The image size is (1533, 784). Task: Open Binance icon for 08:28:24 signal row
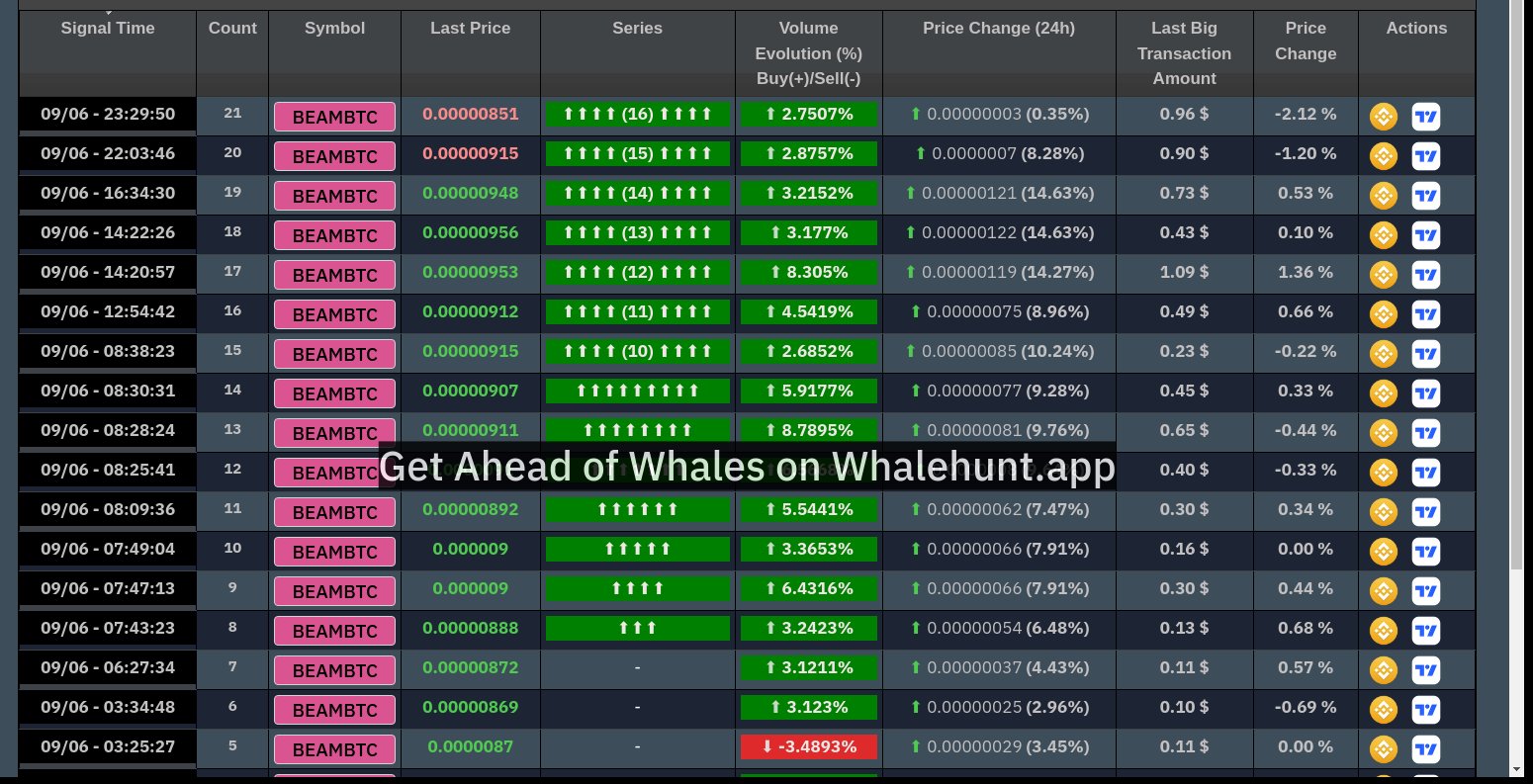1383,433
